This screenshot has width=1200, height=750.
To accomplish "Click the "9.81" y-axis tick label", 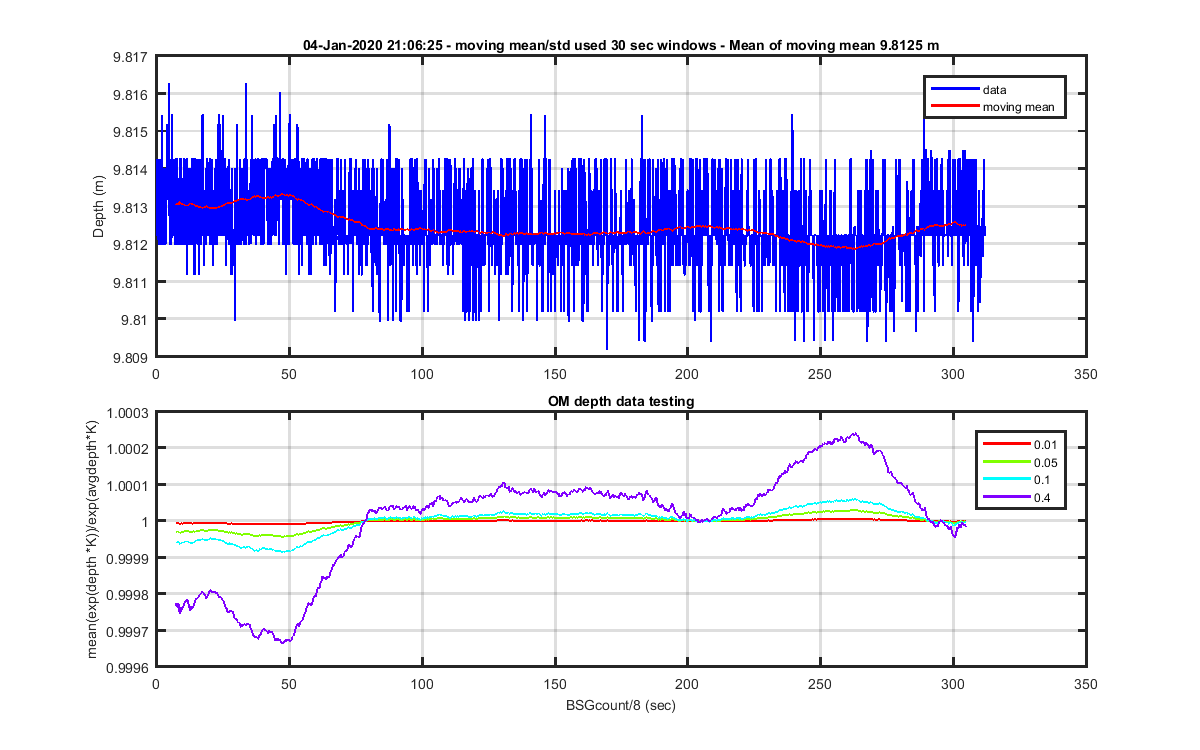I will (x=135, y=319).
